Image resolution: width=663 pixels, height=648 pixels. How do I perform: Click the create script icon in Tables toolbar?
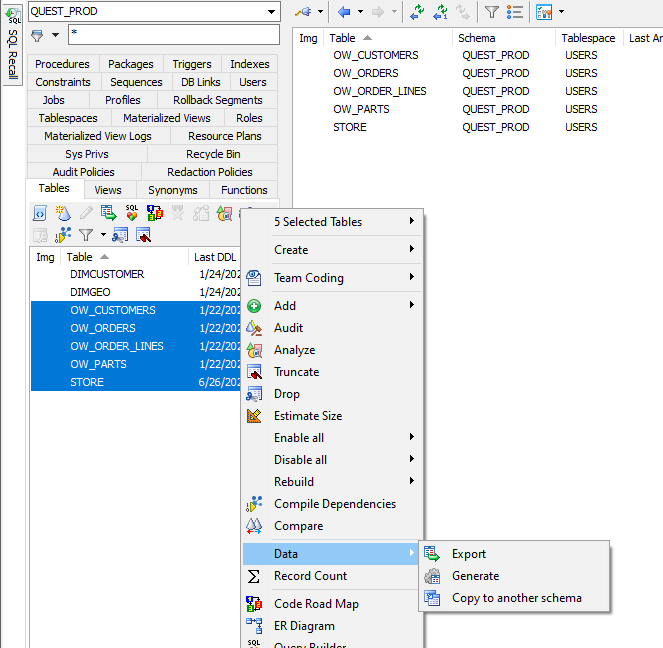pos(40,213)
